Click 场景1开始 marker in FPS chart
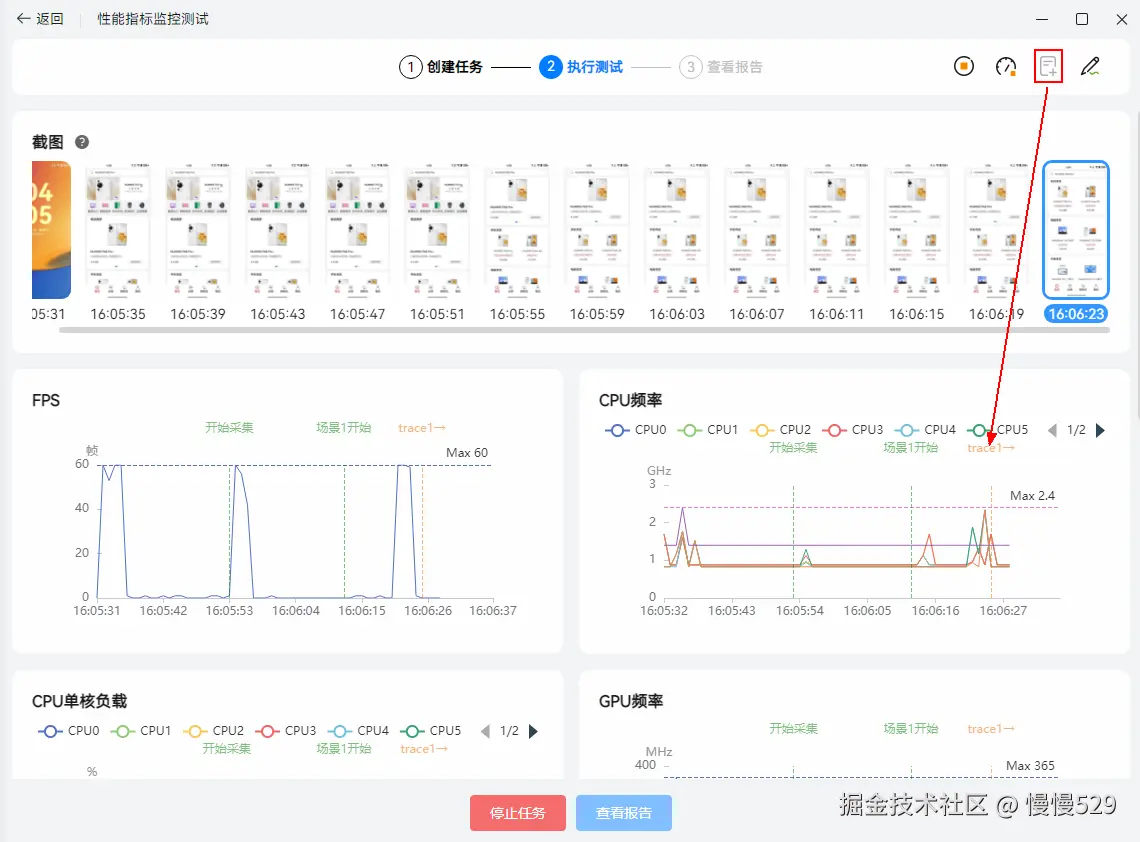Image resolution: width=1140 pixels, height=842 pixels. [344, 428]
